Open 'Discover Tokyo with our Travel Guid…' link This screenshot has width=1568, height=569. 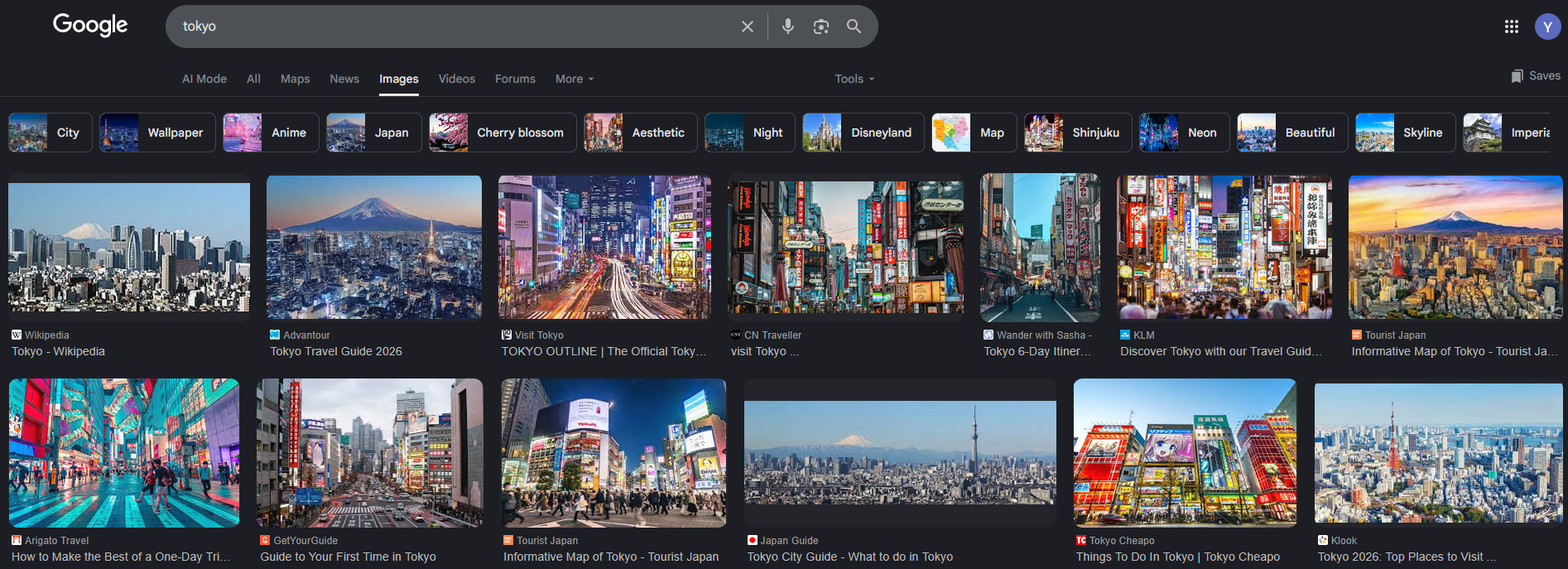[x=1221, y=351]
